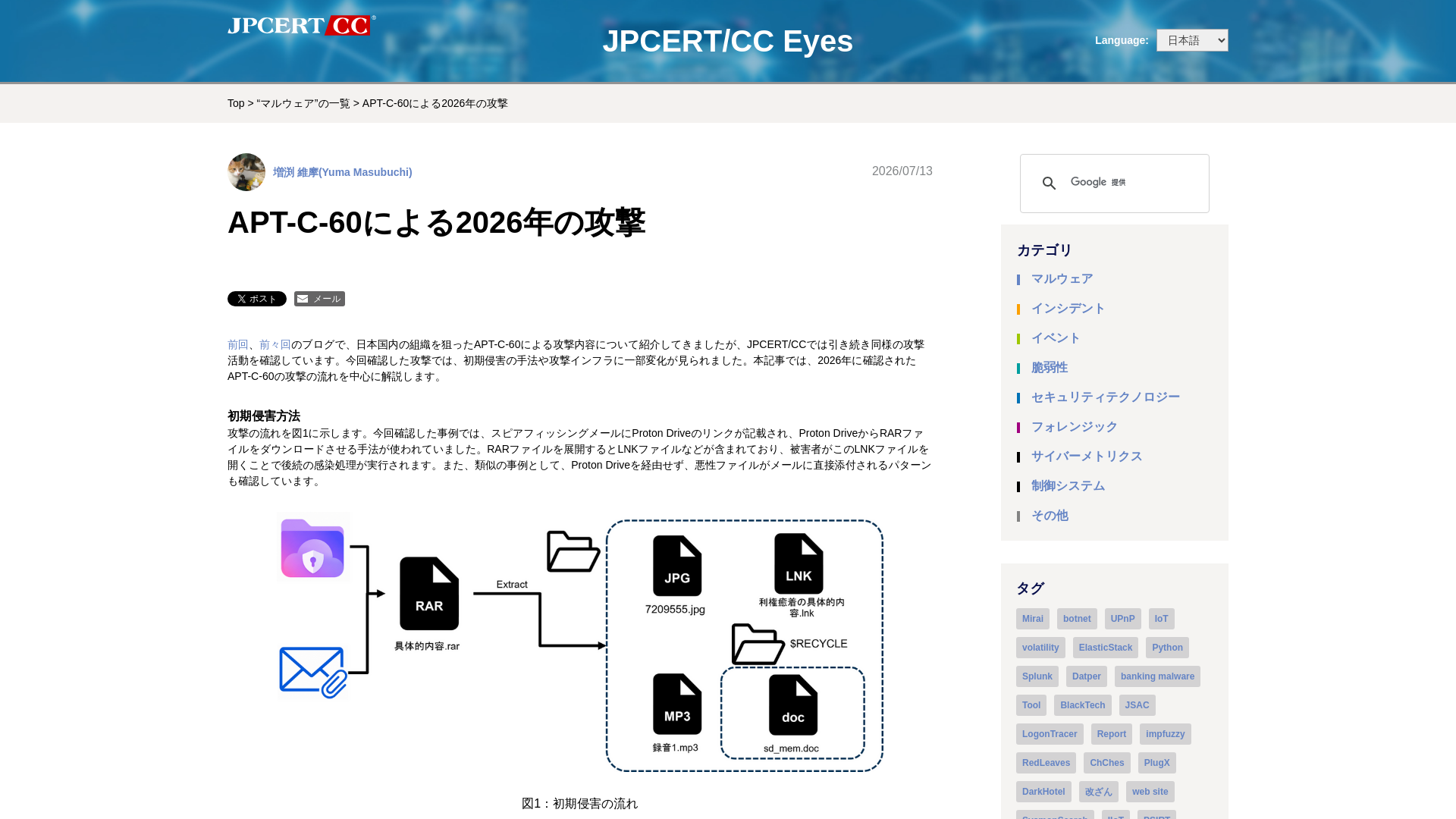Viewport: 1456px width, 819px height.
Task: Click the Proton Drive folder icon in diagram
Action: pos(312,548)
